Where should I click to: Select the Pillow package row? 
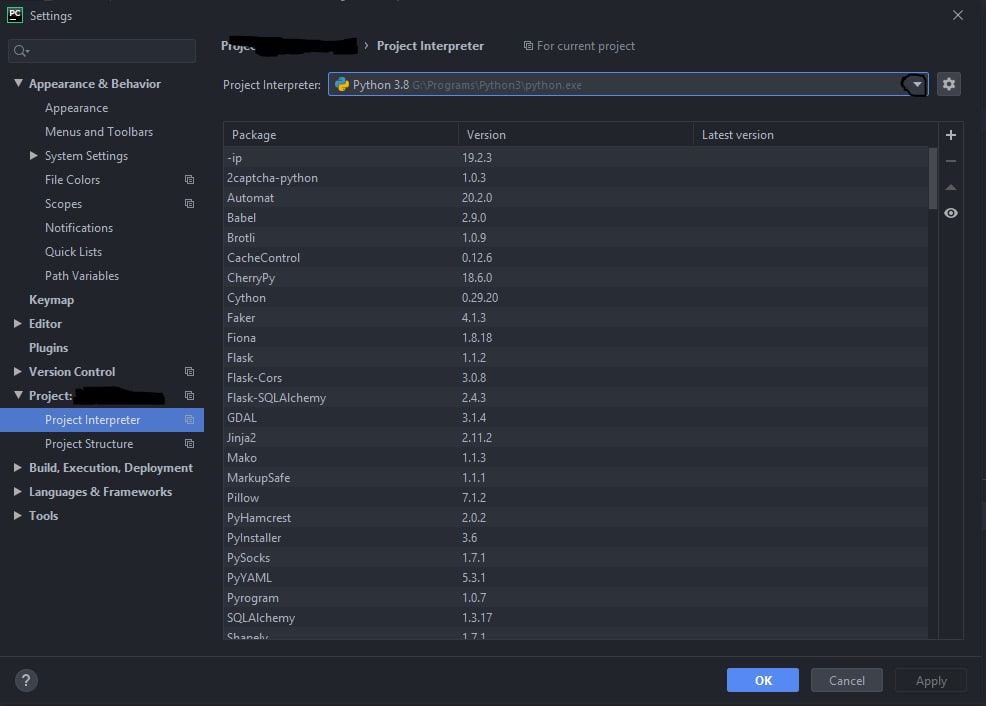coord(575,498)
